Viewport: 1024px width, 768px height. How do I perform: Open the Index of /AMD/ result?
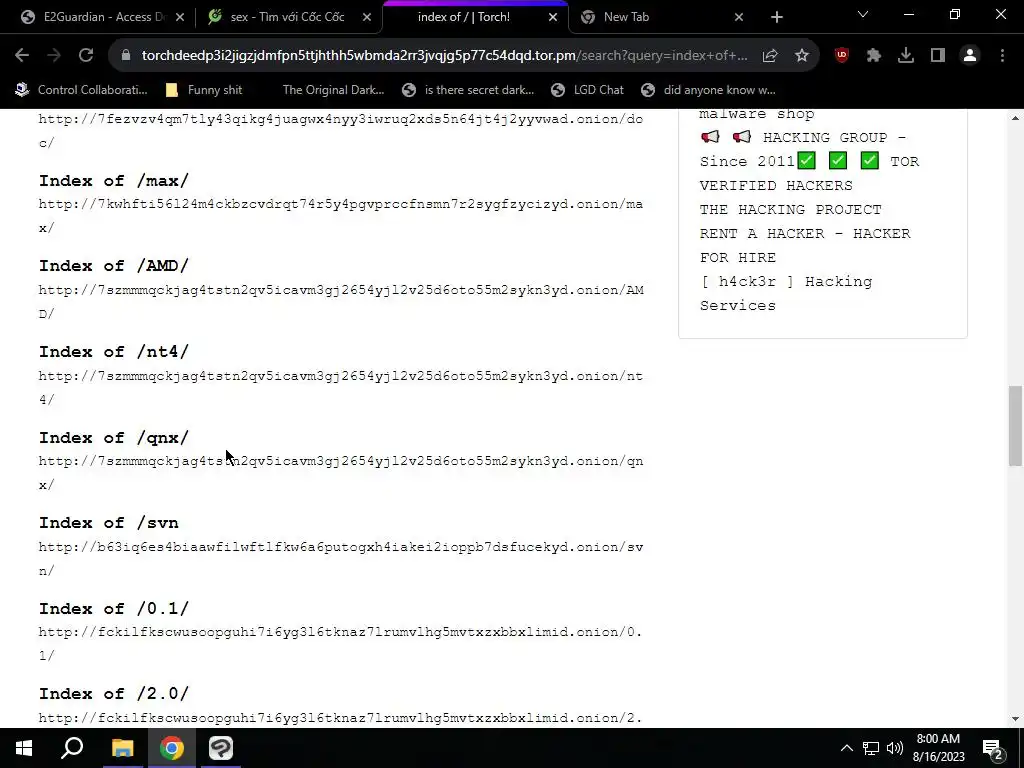(114, 266)
